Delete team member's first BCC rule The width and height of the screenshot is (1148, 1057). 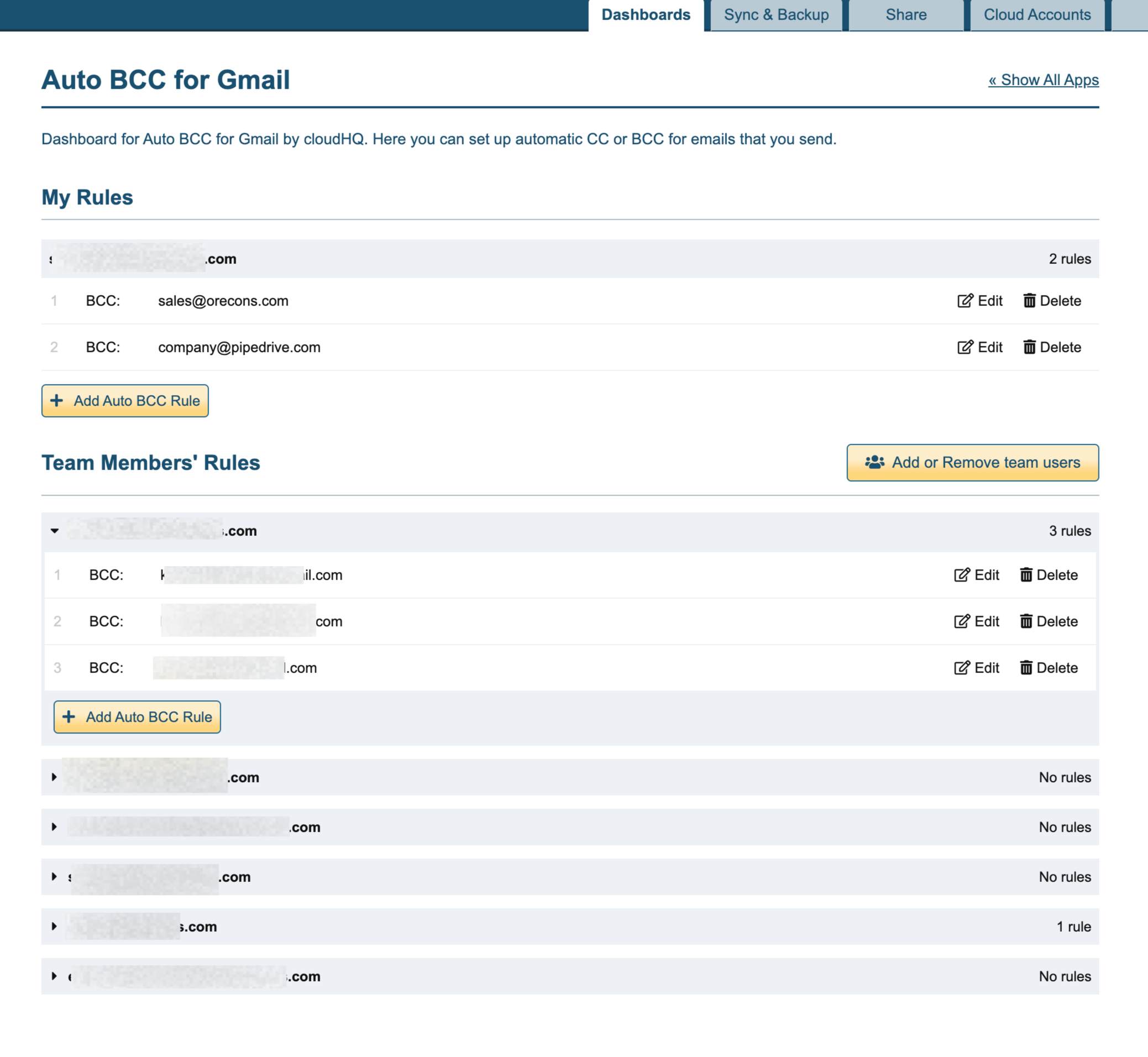point(1049,575)
